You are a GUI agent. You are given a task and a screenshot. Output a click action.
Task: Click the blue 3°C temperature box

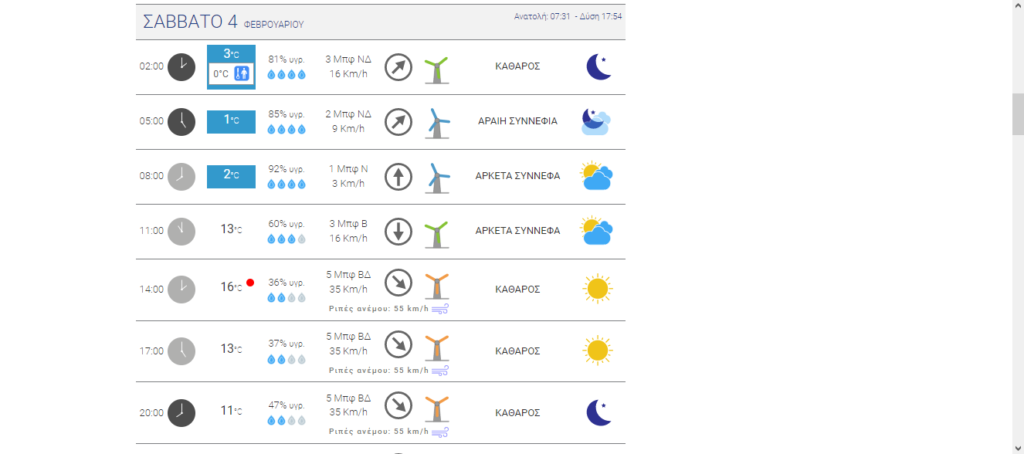[231, 53]
